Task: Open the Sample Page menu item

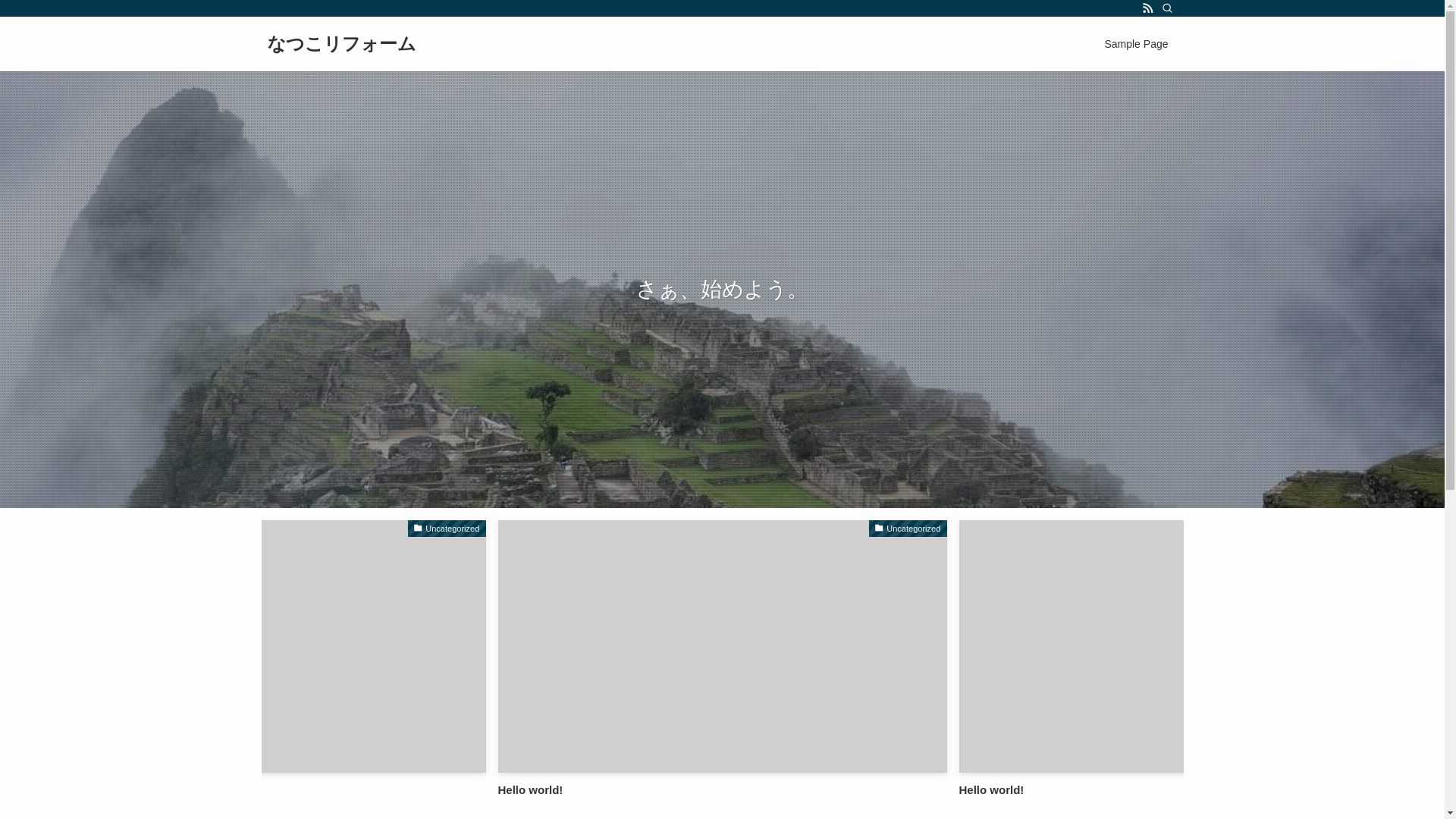Action: pos(1135,44)
